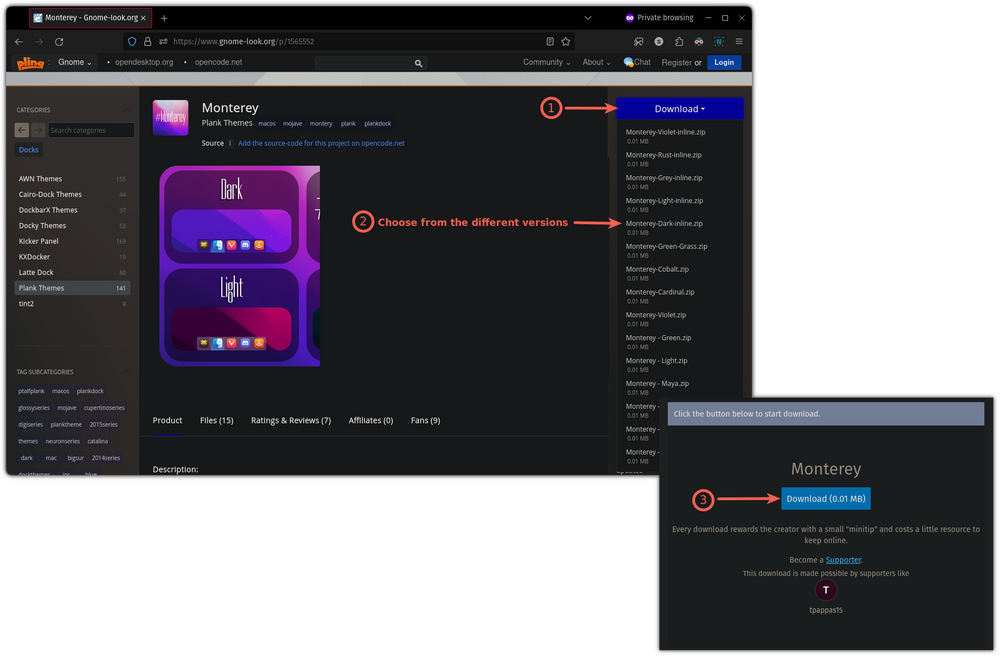Click the tracking protection shield icon
Viewport: 1000px width, 657px height.
(131, 42)
